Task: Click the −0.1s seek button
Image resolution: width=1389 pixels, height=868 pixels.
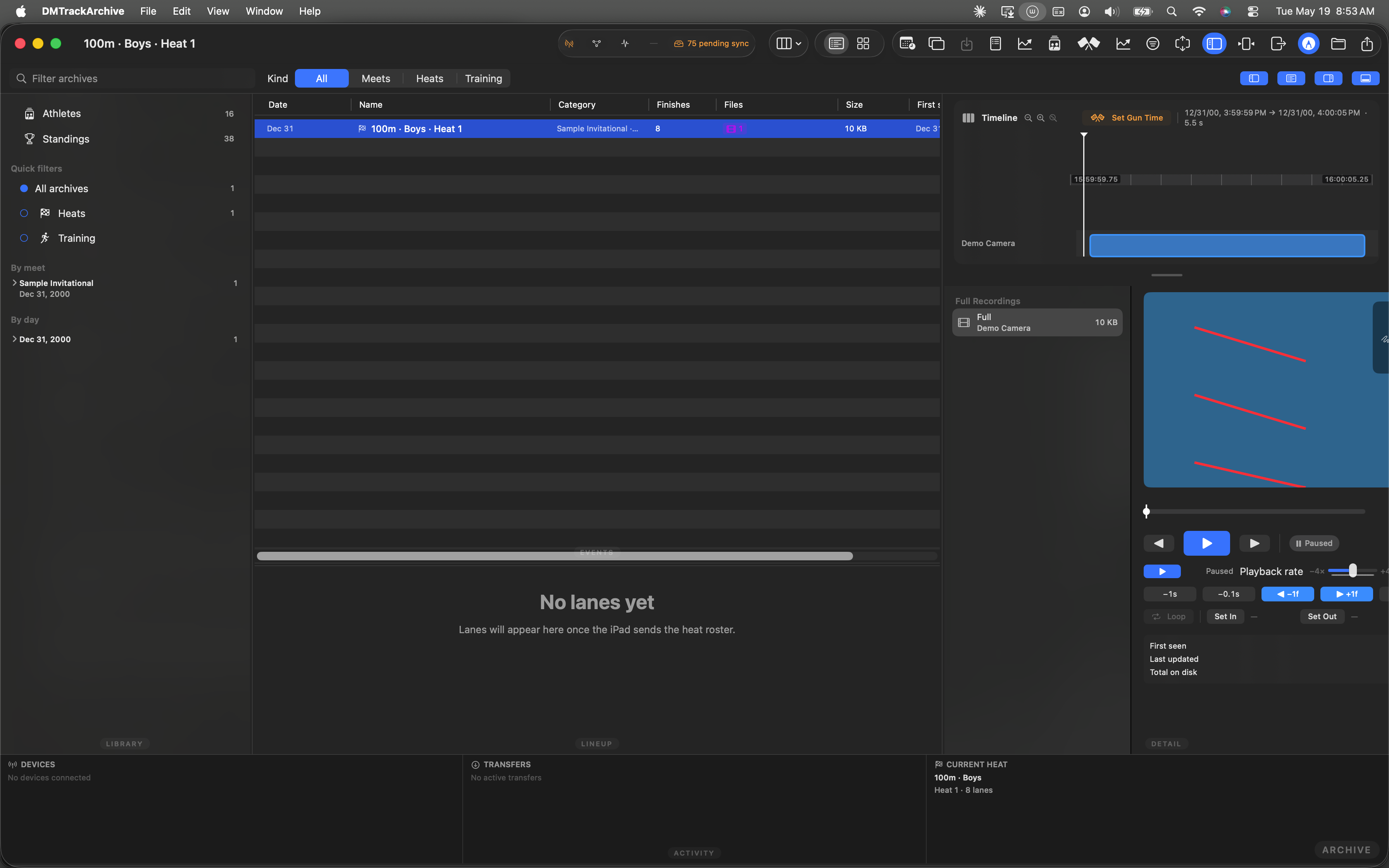Action: [x=1229, y=594]
